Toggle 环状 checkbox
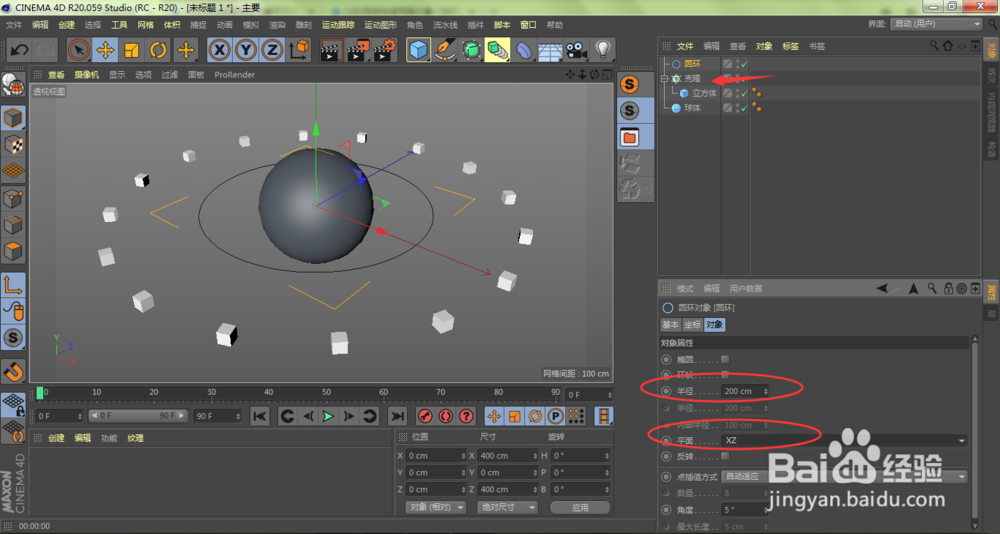Screen dimensions: 1000x534 (724, 375)
